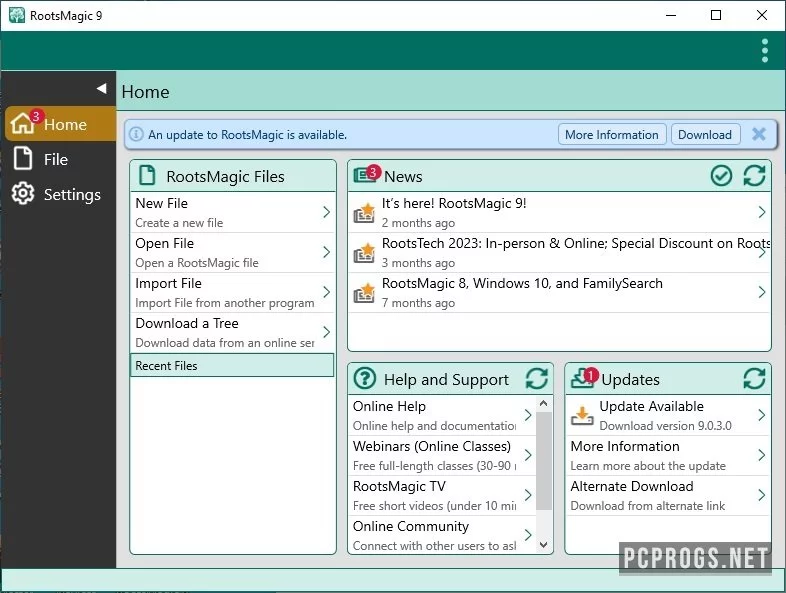Viewport: 786px width, 593px height.
Task: Click chevron next to Webinars
Action: click(x=528, y=455)
